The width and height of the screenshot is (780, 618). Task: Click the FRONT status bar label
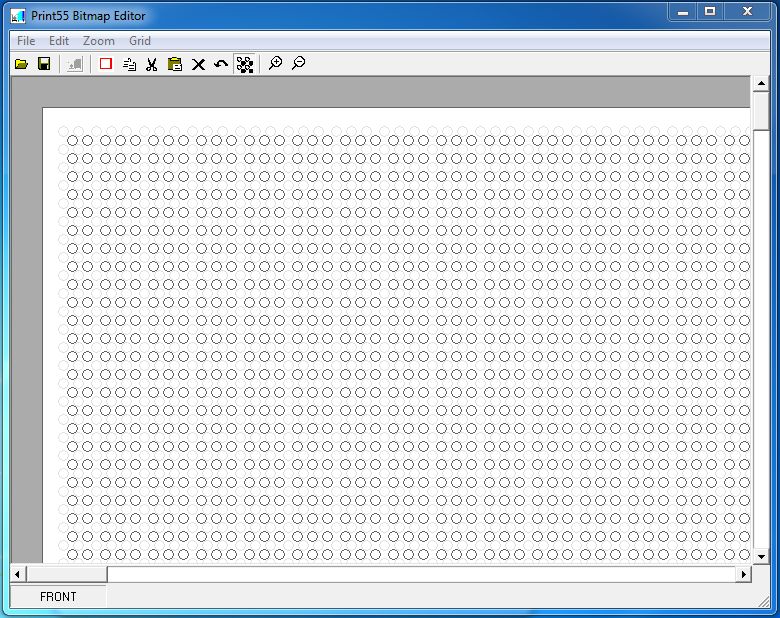pyautogui.click(x=58, y=597)
